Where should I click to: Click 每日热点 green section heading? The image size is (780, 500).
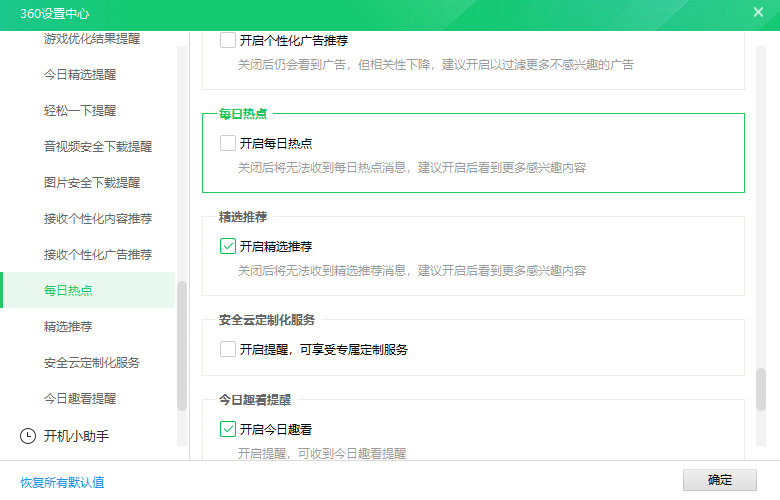[x=243, y=114]
